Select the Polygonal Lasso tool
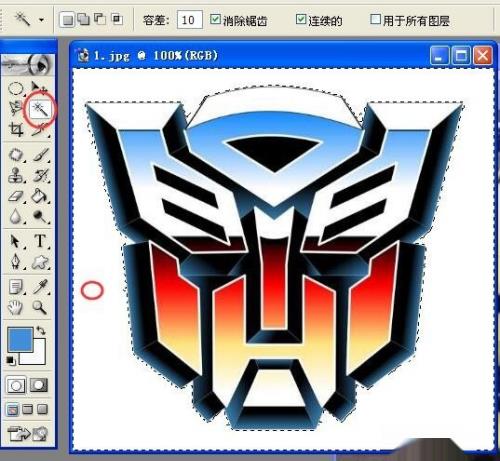This screenshot has height=461, width=500. (15, 109)
